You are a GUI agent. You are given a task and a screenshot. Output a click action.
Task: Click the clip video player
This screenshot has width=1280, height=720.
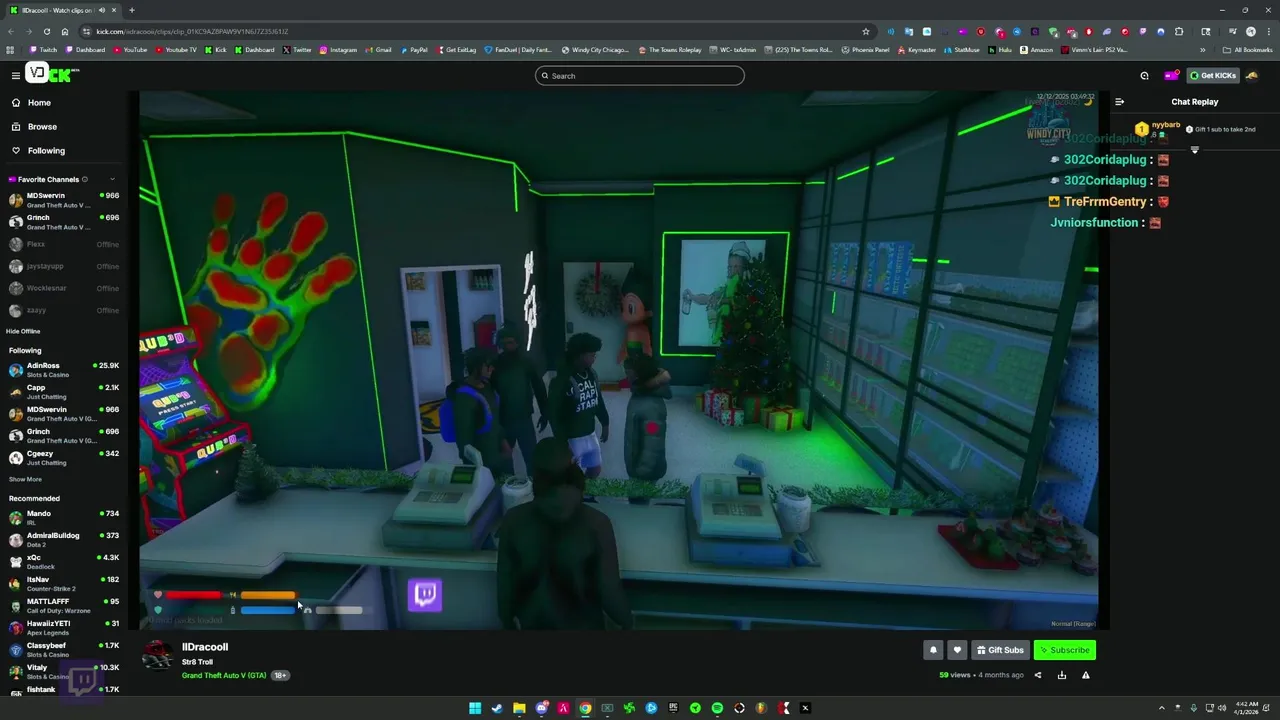click(x=619, y=361)
